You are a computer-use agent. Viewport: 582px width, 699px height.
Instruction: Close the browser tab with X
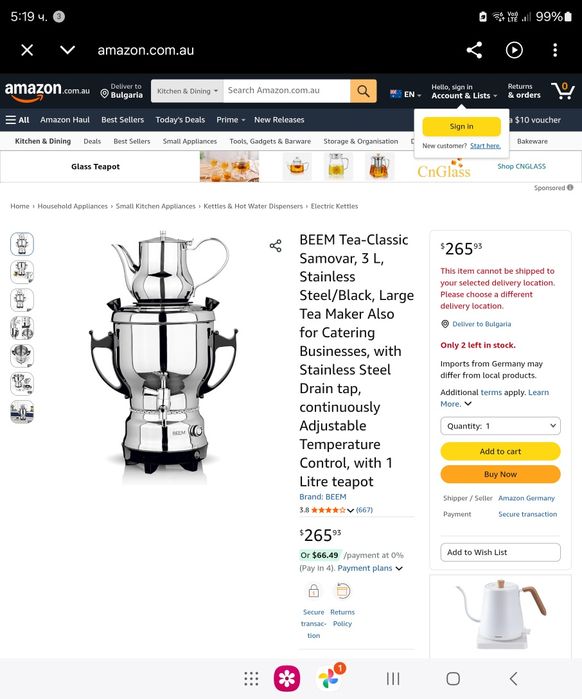(x=27, y=50)
